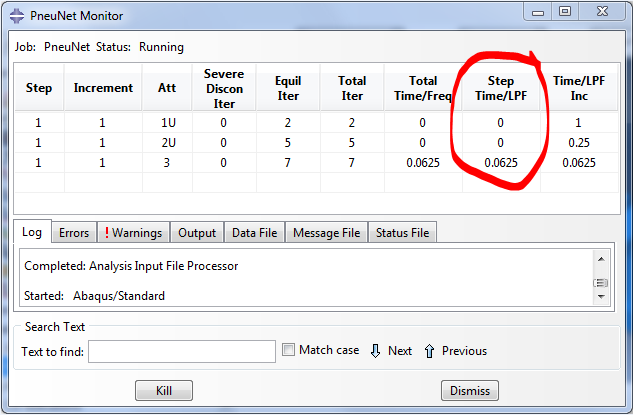Click the Completed: Analysis Input File Processor line

pos(131,266)
